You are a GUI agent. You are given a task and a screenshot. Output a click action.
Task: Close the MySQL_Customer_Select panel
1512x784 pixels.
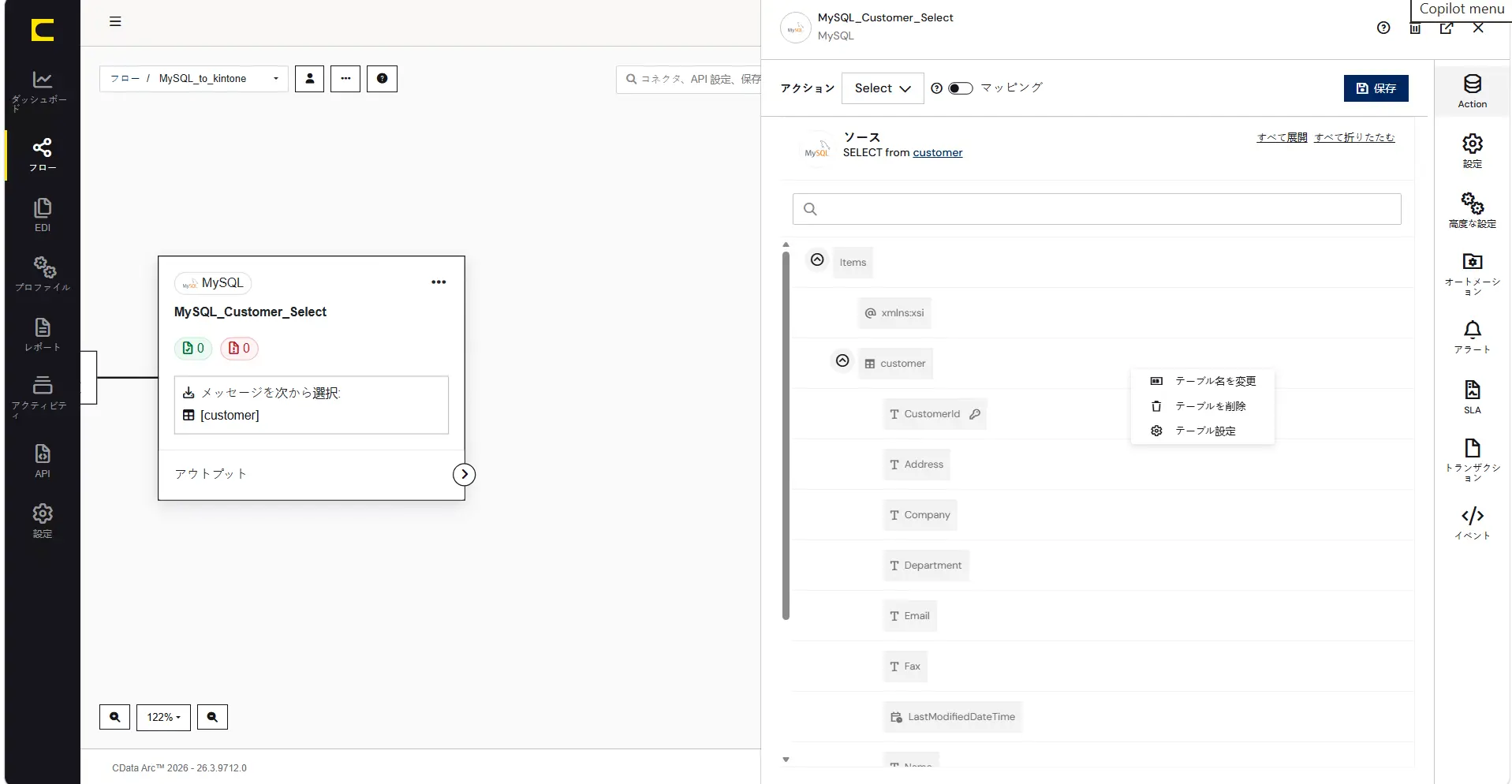point(1478,28)
